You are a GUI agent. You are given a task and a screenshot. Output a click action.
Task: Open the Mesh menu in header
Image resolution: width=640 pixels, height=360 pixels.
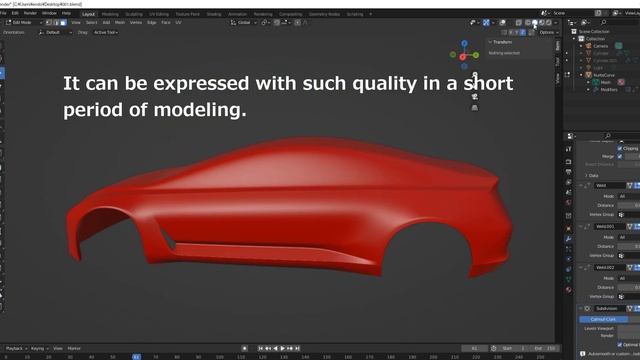(x=120, y=23)
